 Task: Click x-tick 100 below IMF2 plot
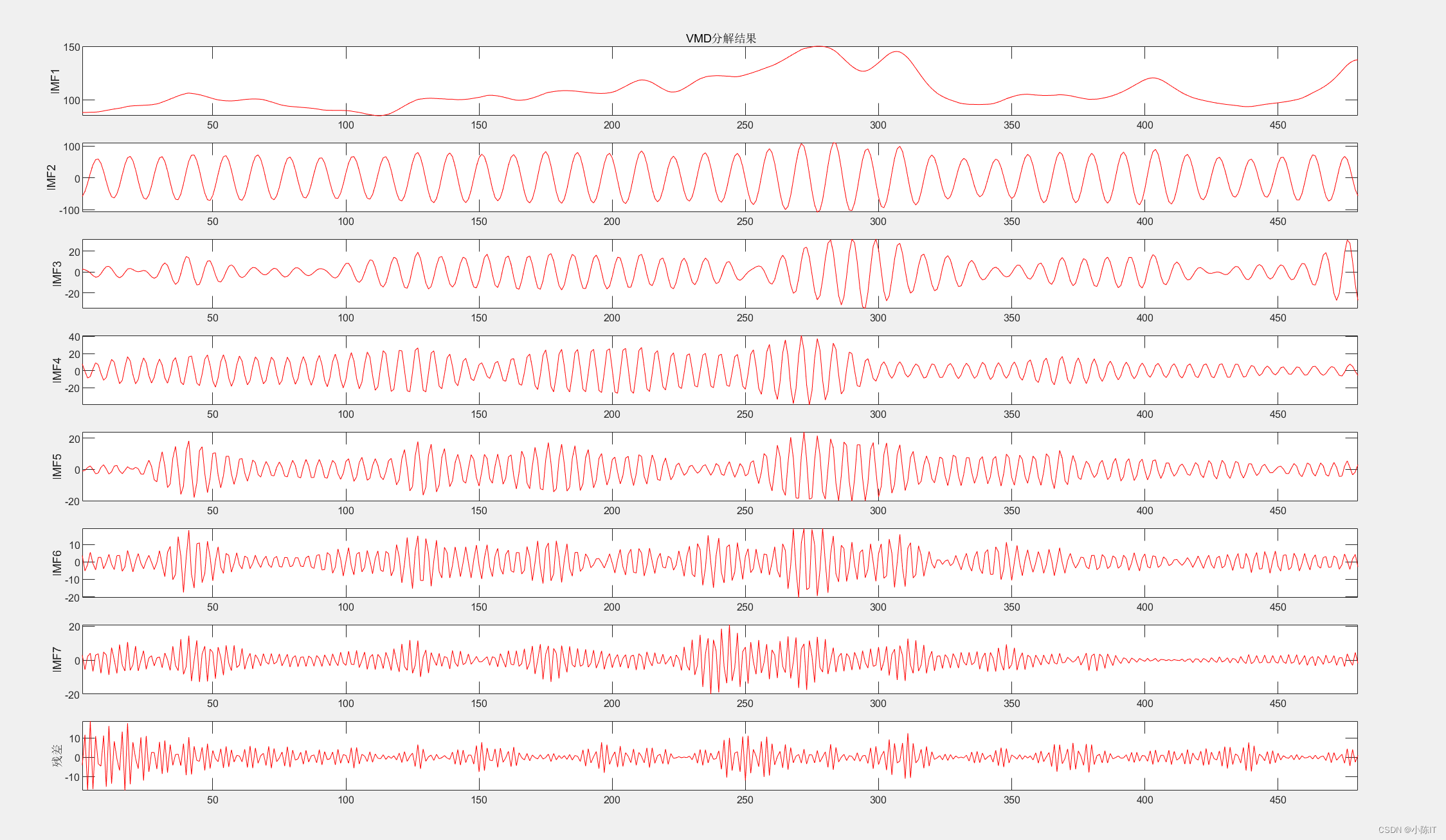coord(346,222)
